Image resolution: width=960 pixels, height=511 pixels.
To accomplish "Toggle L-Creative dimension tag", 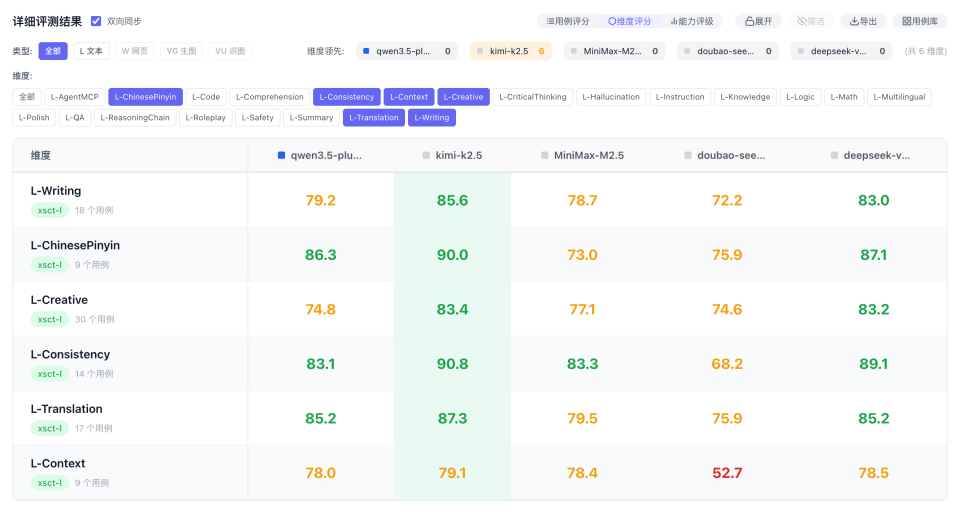I will (463, 97).
